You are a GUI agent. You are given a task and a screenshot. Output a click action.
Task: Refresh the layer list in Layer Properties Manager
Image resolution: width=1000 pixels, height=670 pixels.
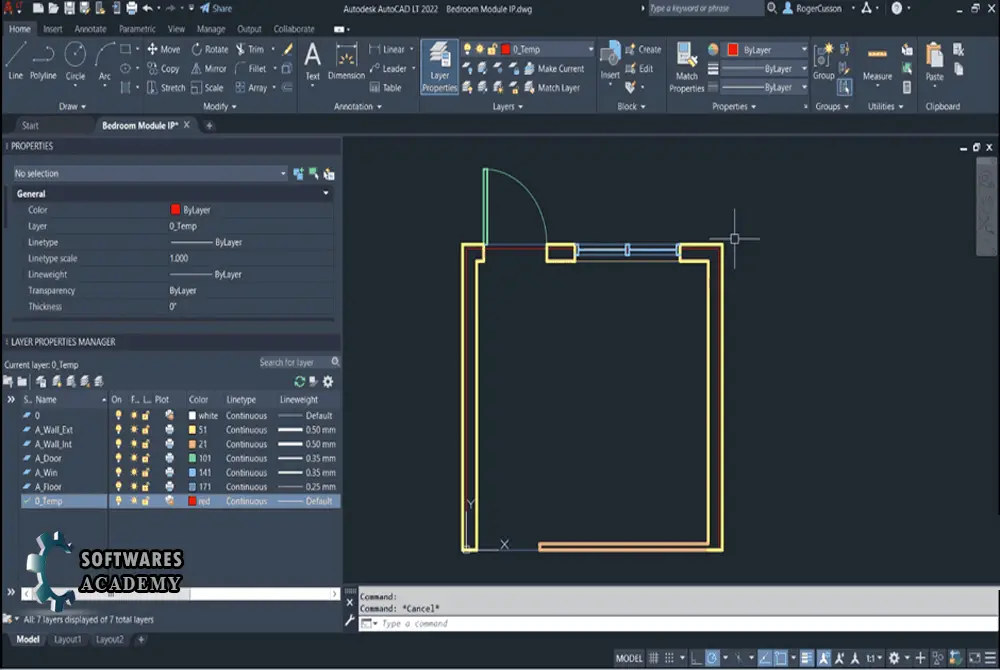coord(299,381)
